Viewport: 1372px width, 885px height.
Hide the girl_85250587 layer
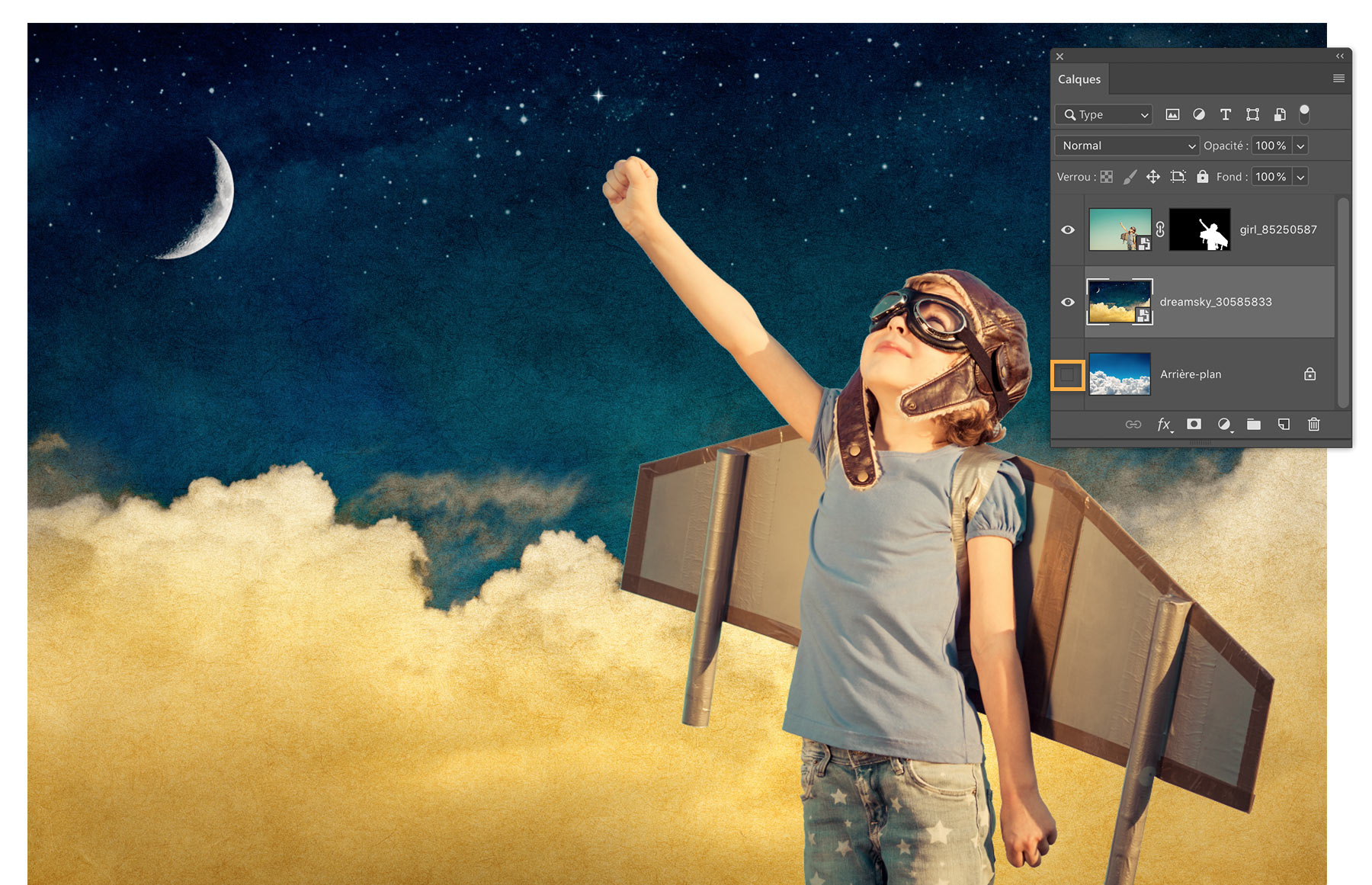click(x=1068, y=229)
